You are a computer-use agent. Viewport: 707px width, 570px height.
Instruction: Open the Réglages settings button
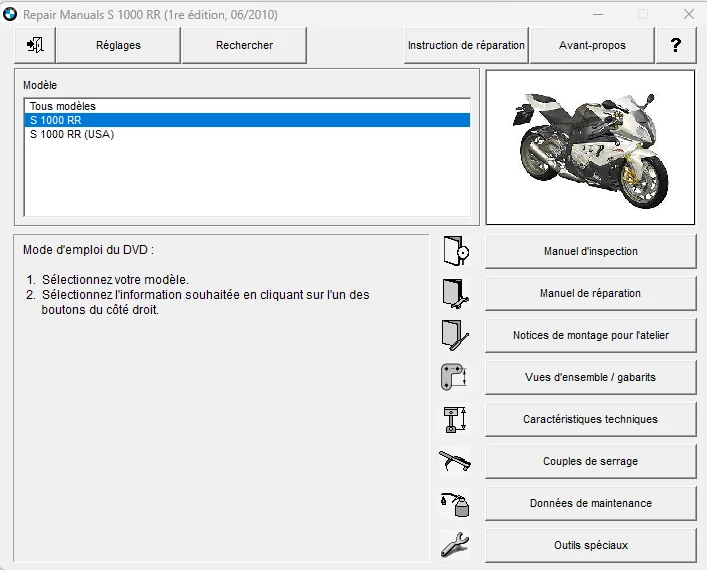pos(118,45)
